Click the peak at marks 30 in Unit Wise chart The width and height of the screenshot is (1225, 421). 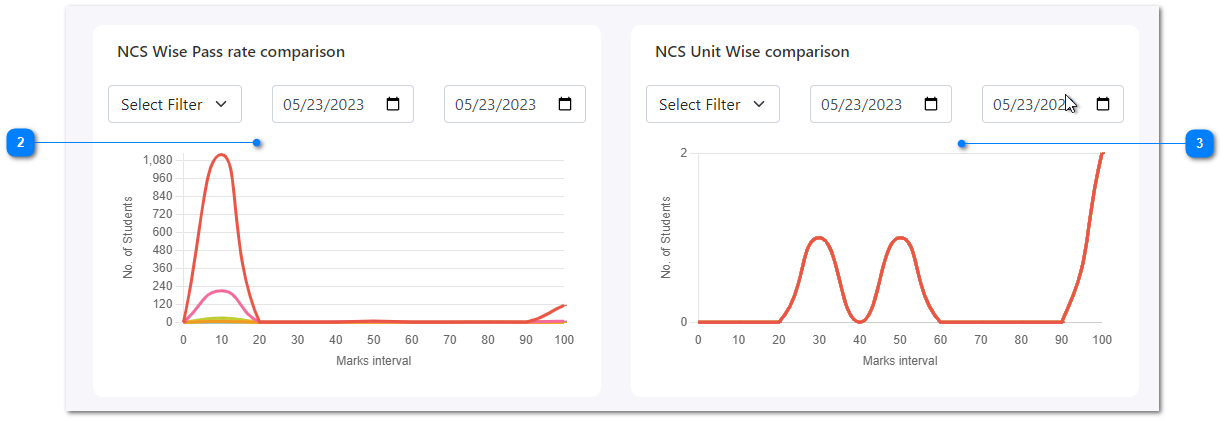pyautogui.click(x=819, y=238)
